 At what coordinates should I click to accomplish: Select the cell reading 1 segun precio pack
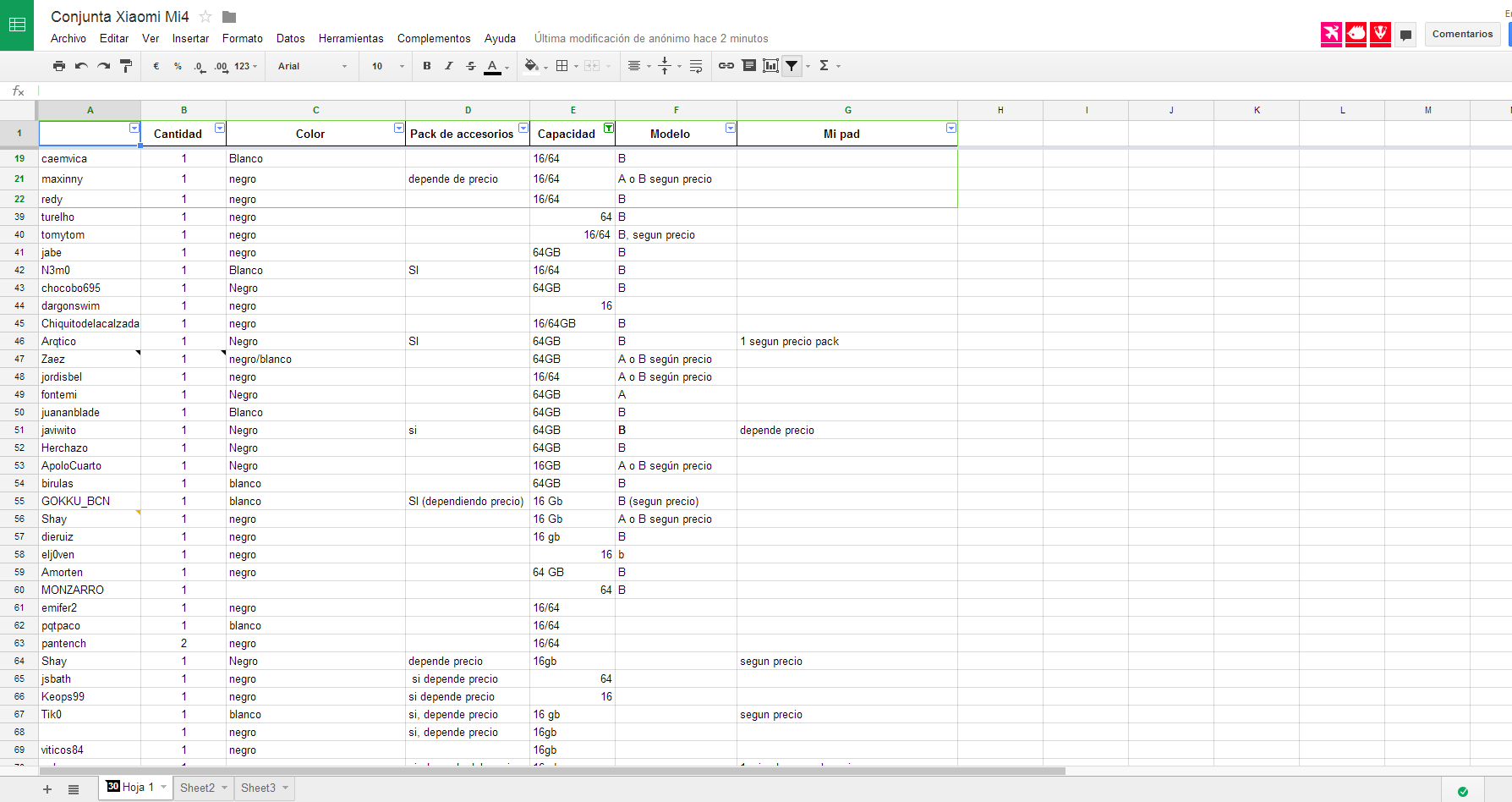pyautogui.click(x=847, y=341)
